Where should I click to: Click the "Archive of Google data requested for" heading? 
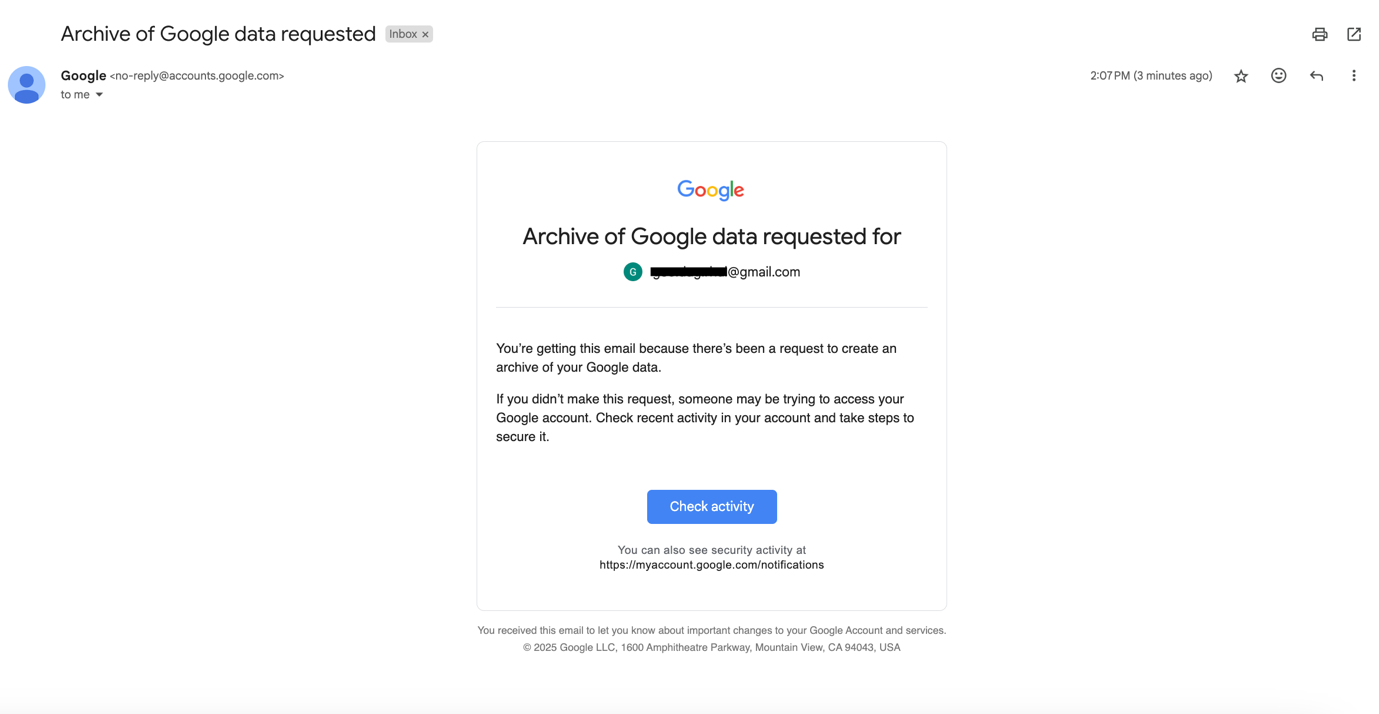tap(711, 237)
